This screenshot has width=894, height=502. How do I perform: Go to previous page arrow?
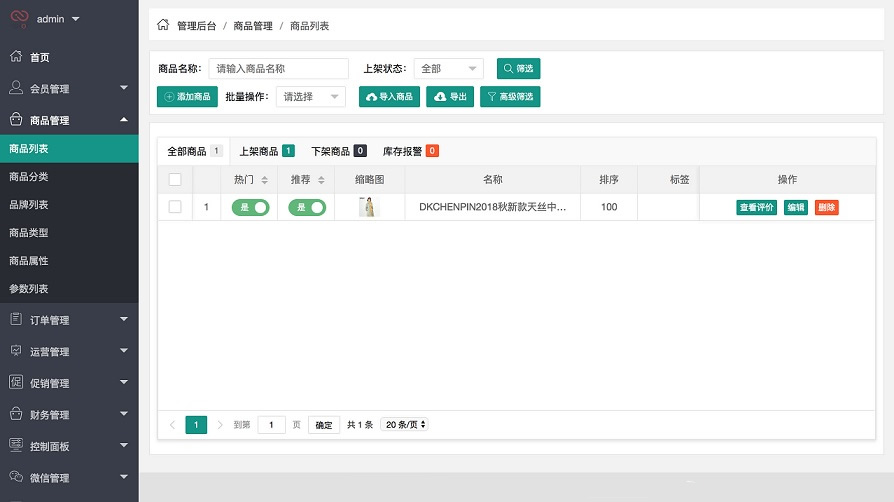pyautogui.click(x=172, y=424)
